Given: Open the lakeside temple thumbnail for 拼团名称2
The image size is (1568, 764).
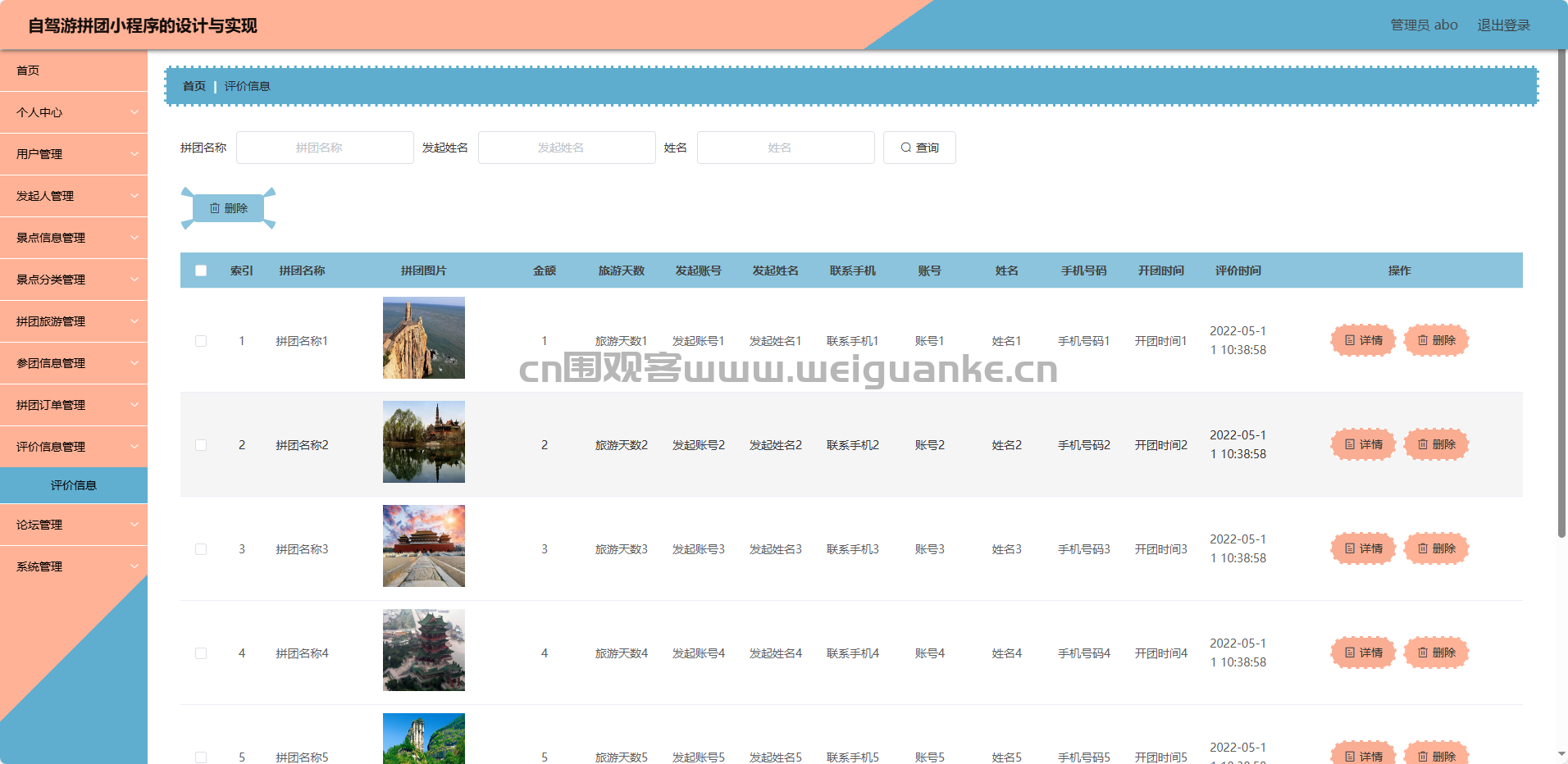Looking at the screenshot, I should (x=424, y=442).
